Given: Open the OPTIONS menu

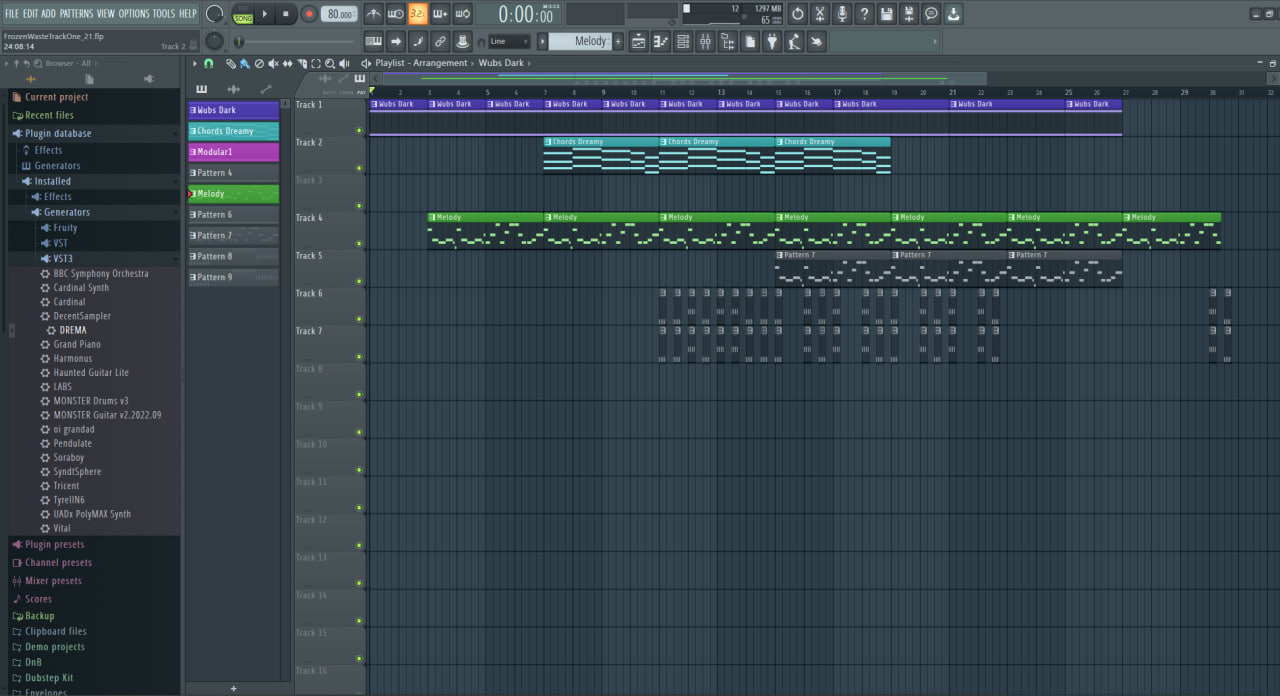Looking at the screenshot, I should click(134, 14).
